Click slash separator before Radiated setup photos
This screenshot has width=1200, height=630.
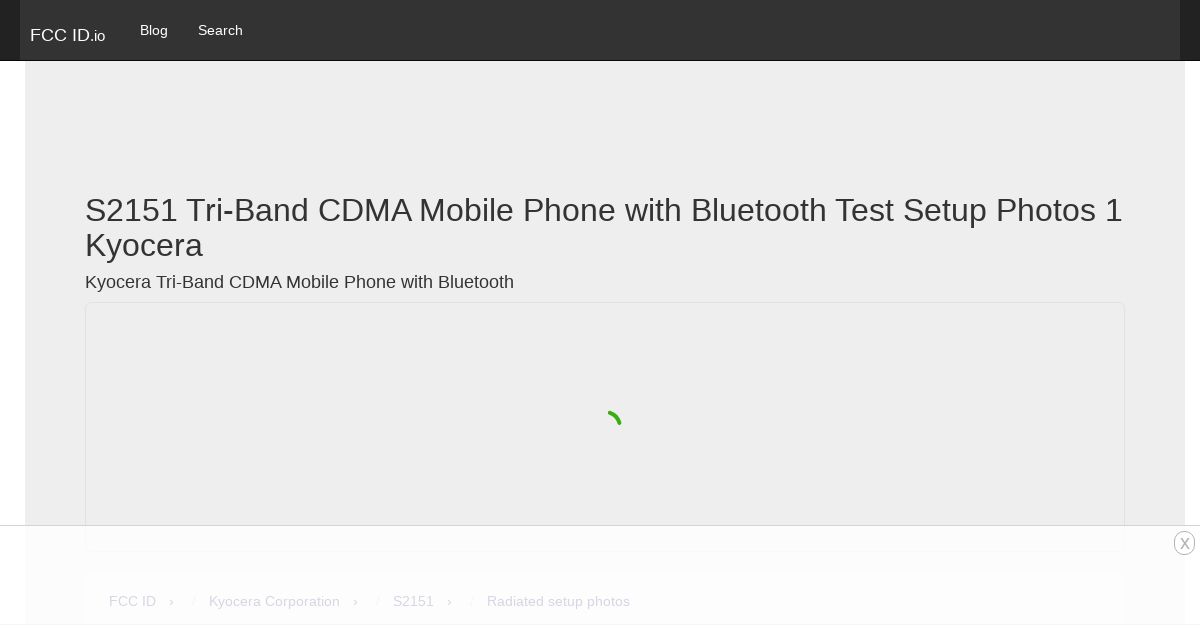click(471, 601)
